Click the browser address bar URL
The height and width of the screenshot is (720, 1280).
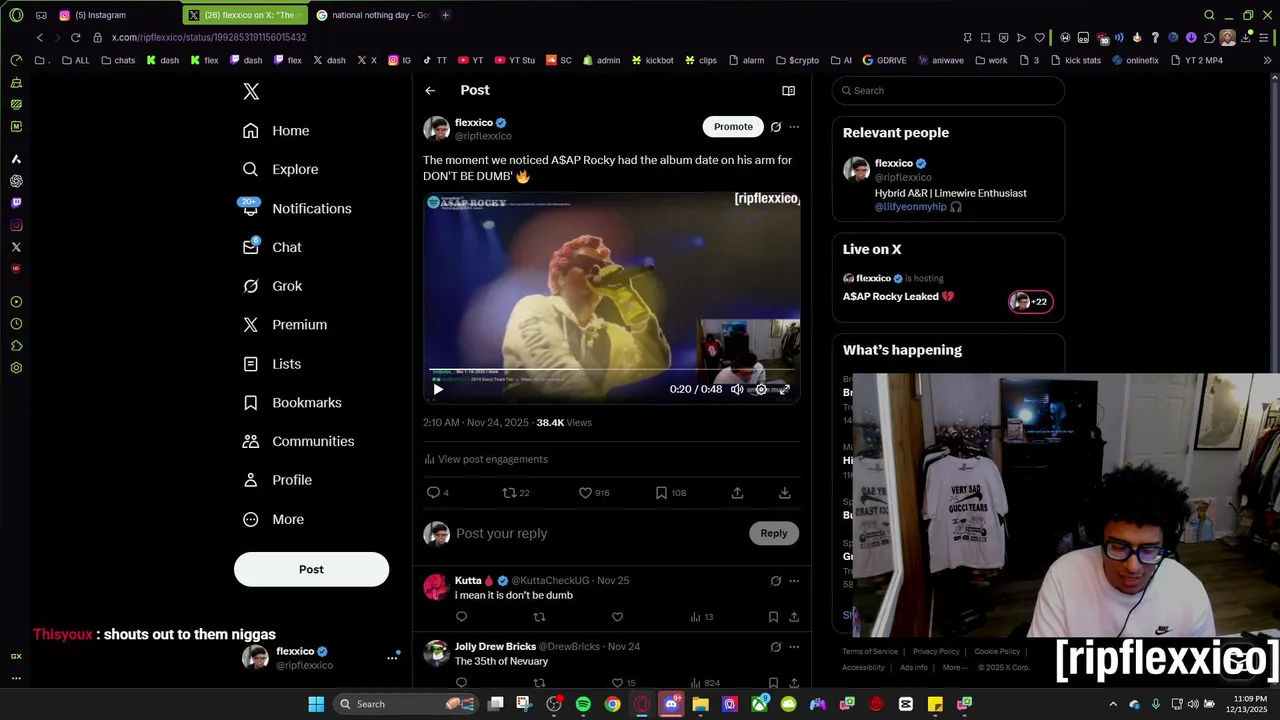tap(209, 37)
